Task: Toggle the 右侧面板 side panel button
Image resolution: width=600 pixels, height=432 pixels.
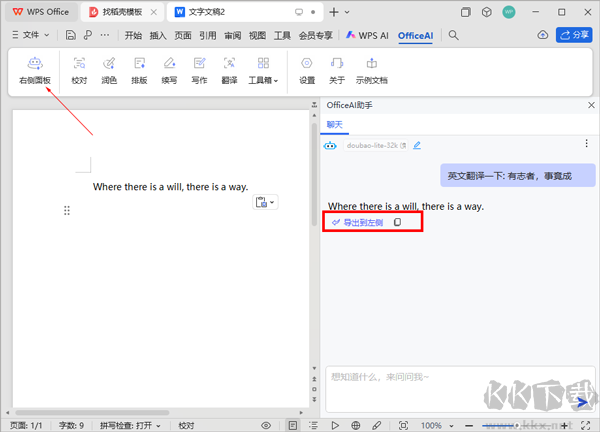Action: coord(35,70)
